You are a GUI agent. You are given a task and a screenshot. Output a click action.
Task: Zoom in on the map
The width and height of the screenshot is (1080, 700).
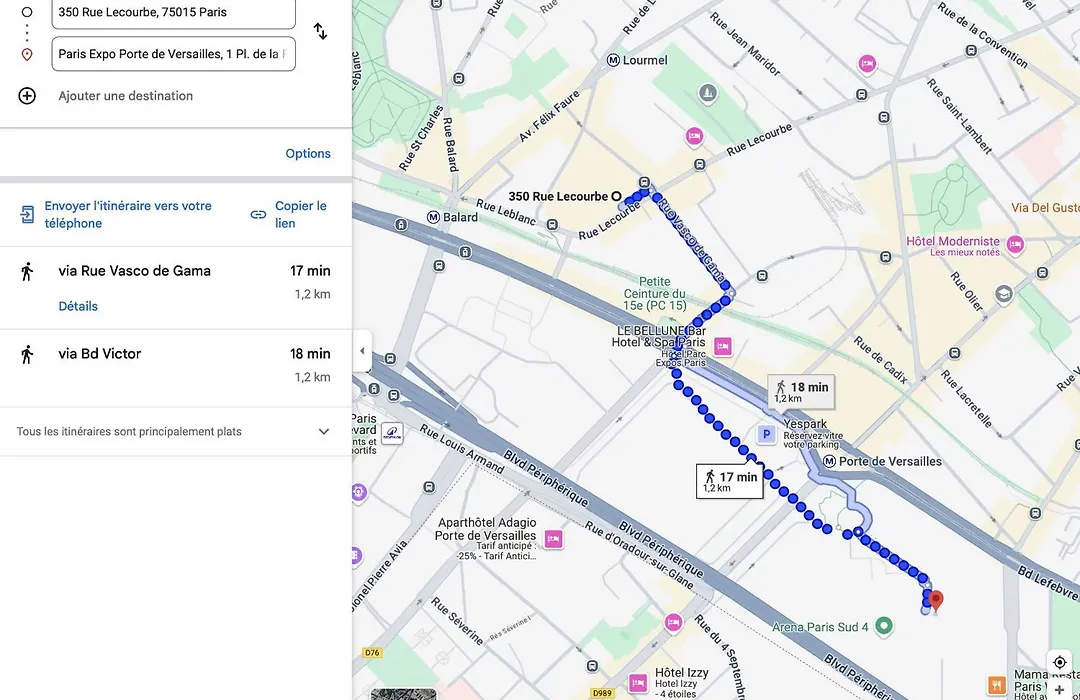[x=1059, y=690]
